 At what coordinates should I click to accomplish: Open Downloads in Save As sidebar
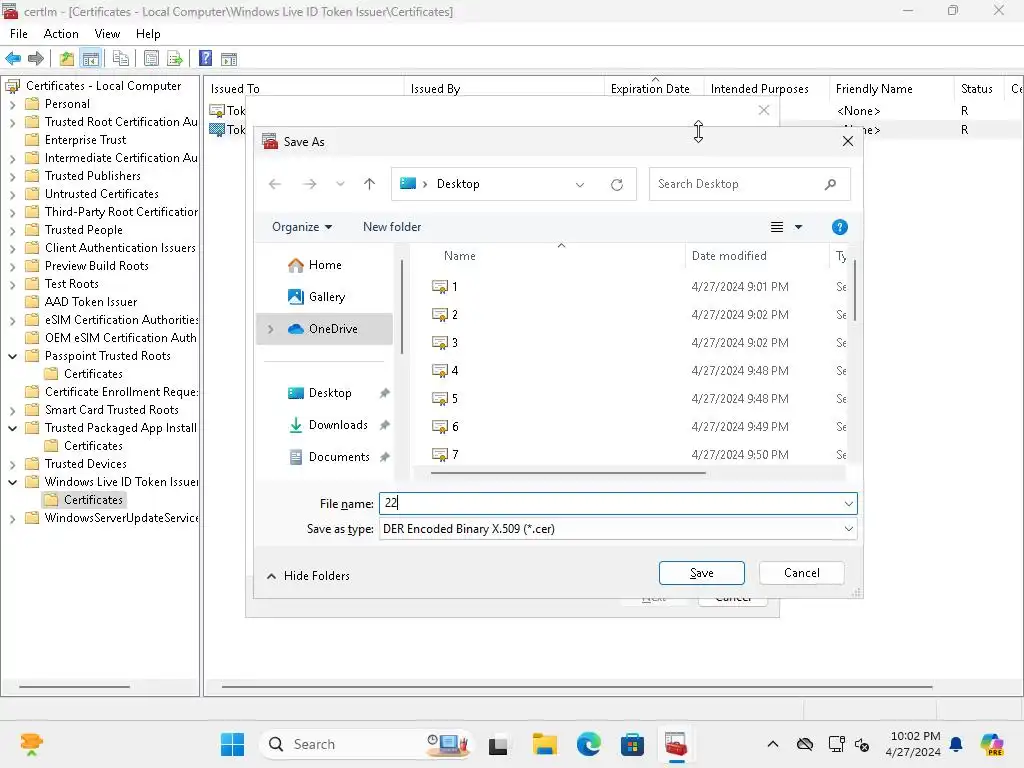(x=328, y=425)
